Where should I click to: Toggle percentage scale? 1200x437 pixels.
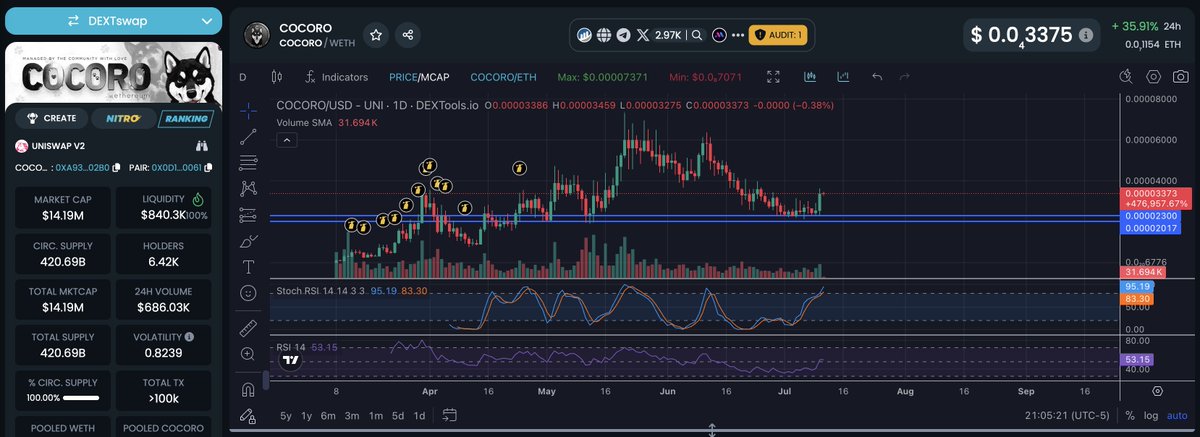coord(1130,416)
